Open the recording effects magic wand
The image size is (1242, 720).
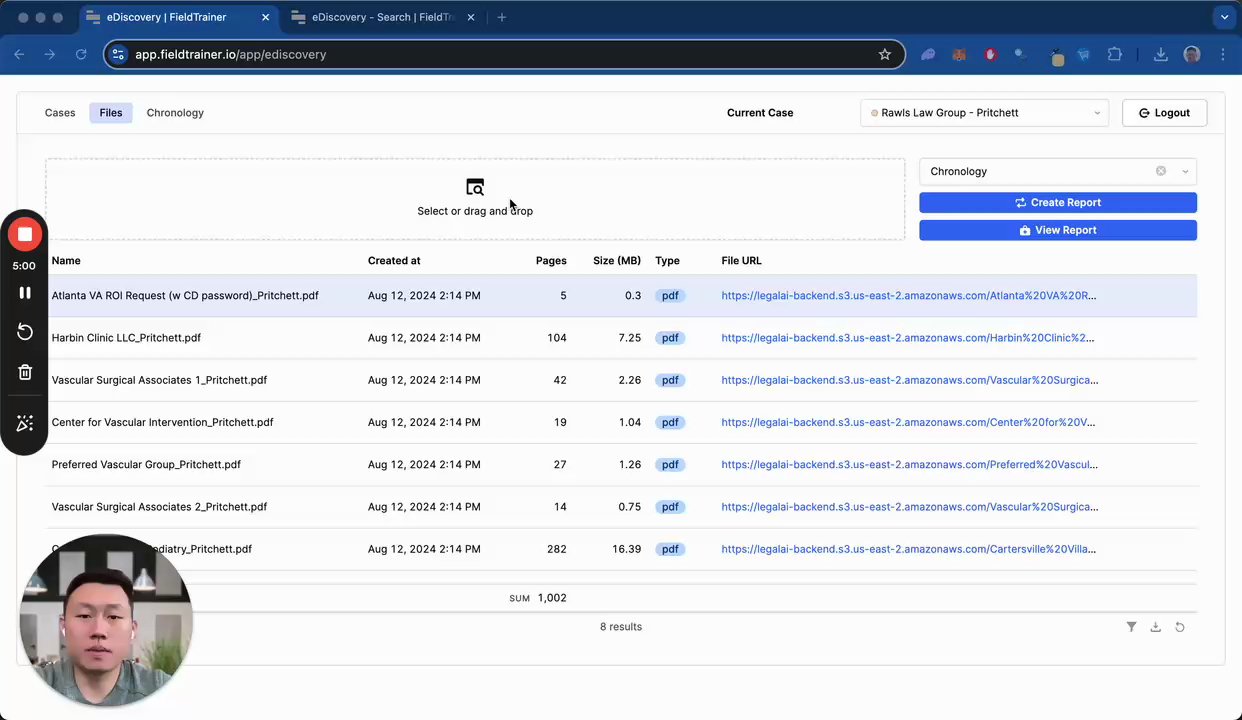[25, 424]
